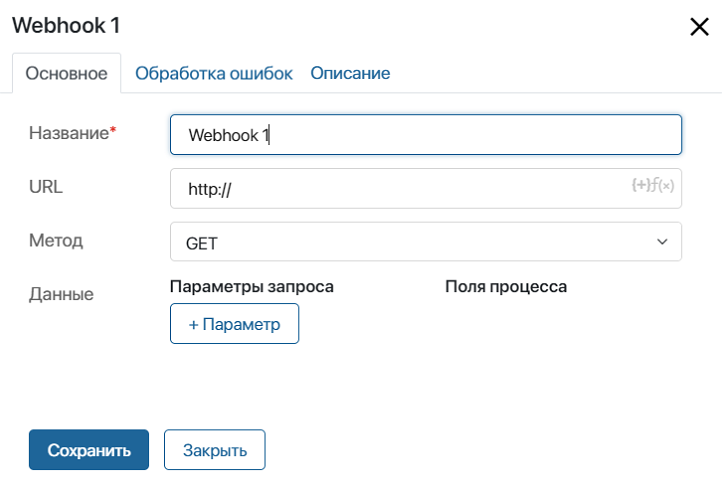Click the Метод field label
Image resolution: width=722 pixels, height=486 pixels.
click(x=56, y=240)
